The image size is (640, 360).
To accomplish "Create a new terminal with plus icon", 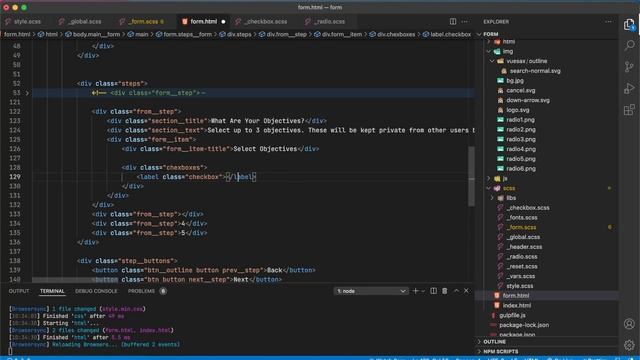I will (x=416, y=291).
